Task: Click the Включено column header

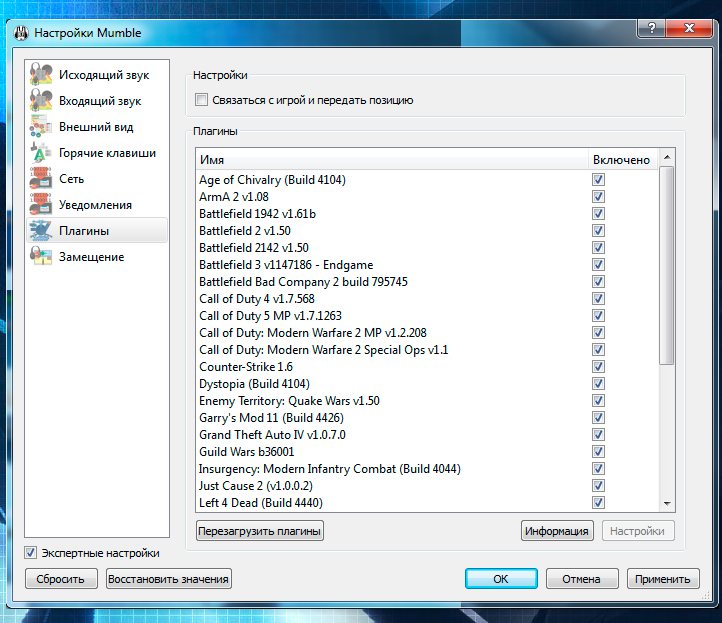Action: pos(623,160)
